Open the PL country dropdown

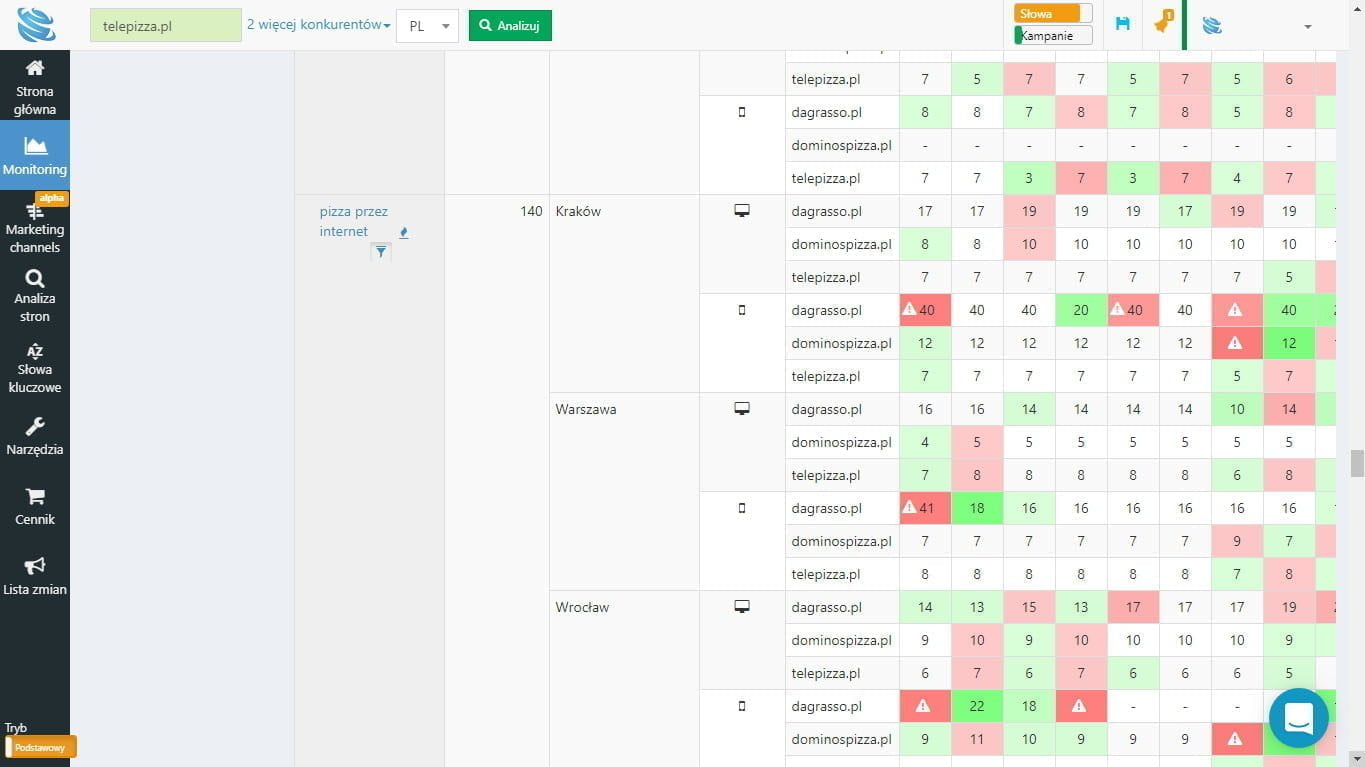tap(427, 26)
